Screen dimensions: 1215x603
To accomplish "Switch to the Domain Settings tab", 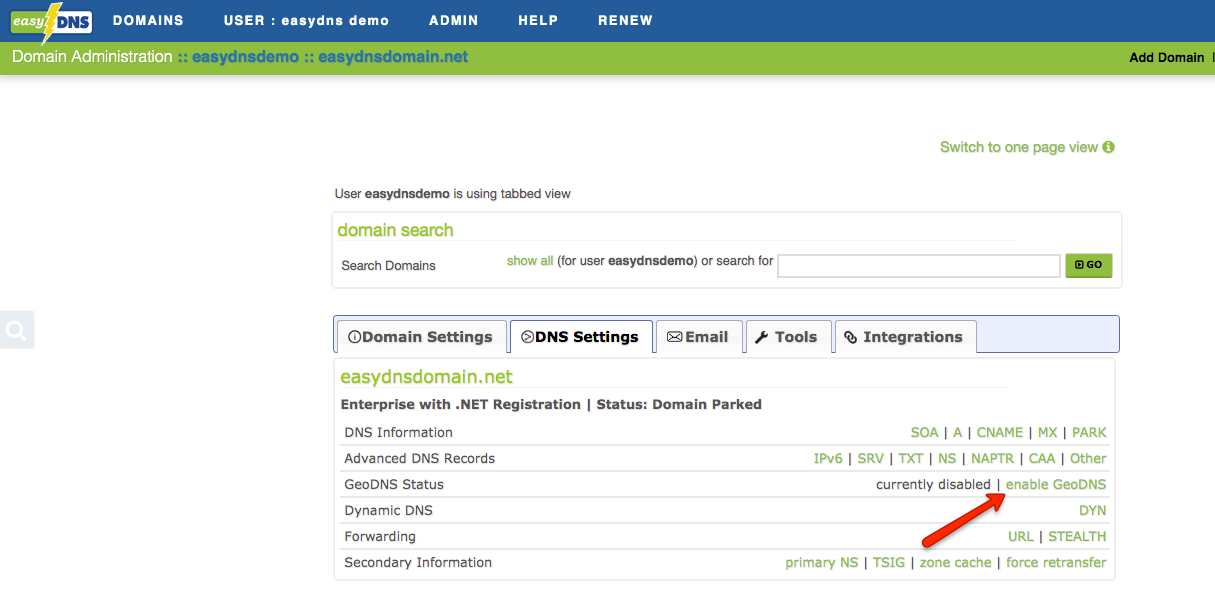I will click(x=420, y=337).
